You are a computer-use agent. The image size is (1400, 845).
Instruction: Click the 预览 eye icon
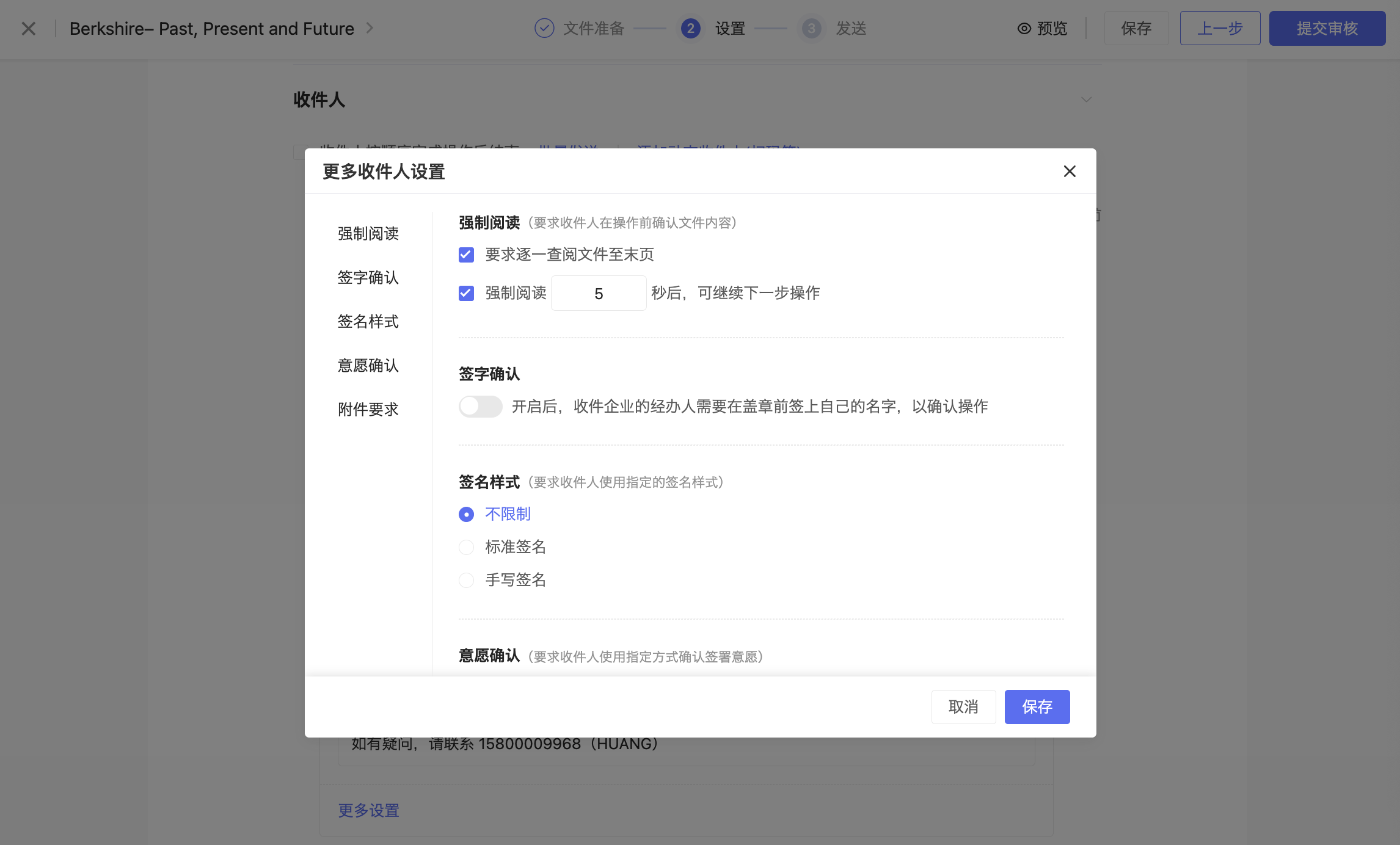click(1024, 29)
